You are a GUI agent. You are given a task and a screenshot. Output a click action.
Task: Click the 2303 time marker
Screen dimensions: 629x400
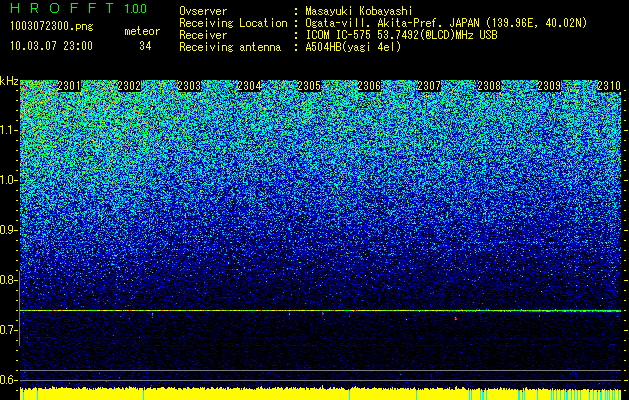tap(189, 86)
